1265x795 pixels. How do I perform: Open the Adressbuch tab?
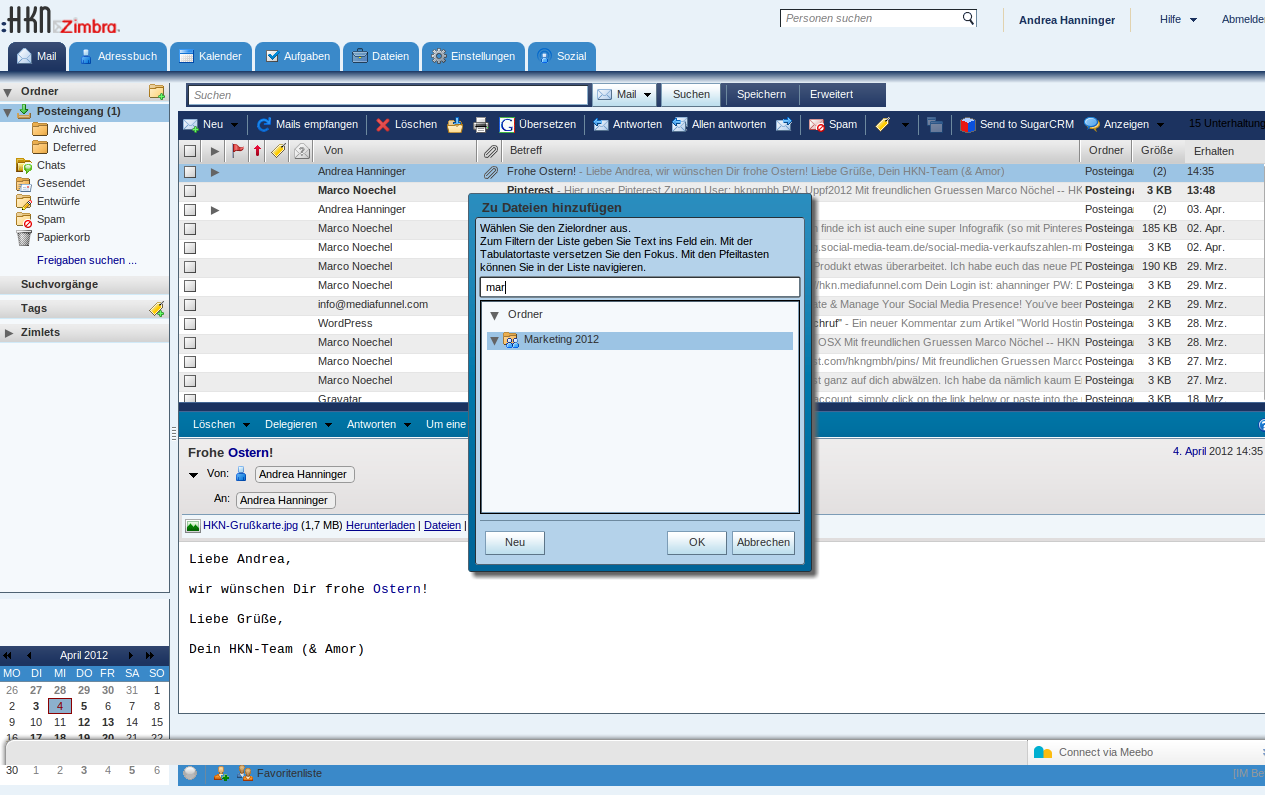point(117,57)
